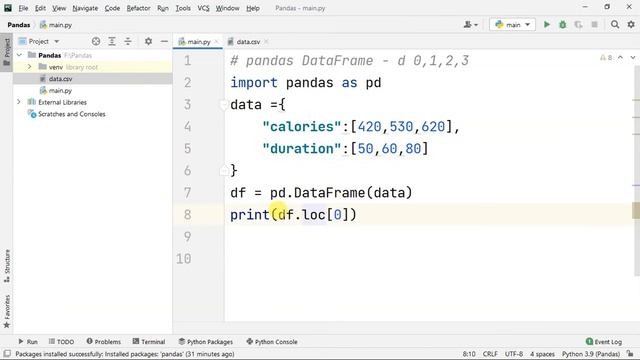The image size is (640, 360).
Task: Open the TODO tool window
Action: click(x=61, y=342)
